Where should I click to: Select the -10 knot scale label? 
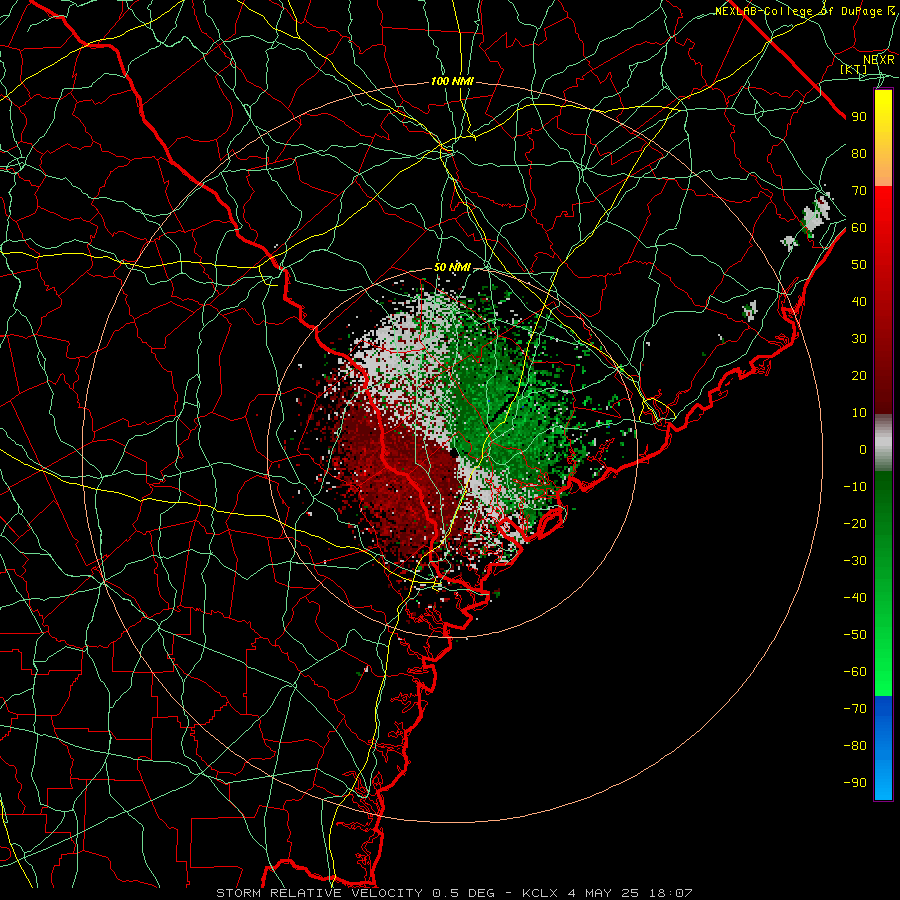click(x=855, y=487)
